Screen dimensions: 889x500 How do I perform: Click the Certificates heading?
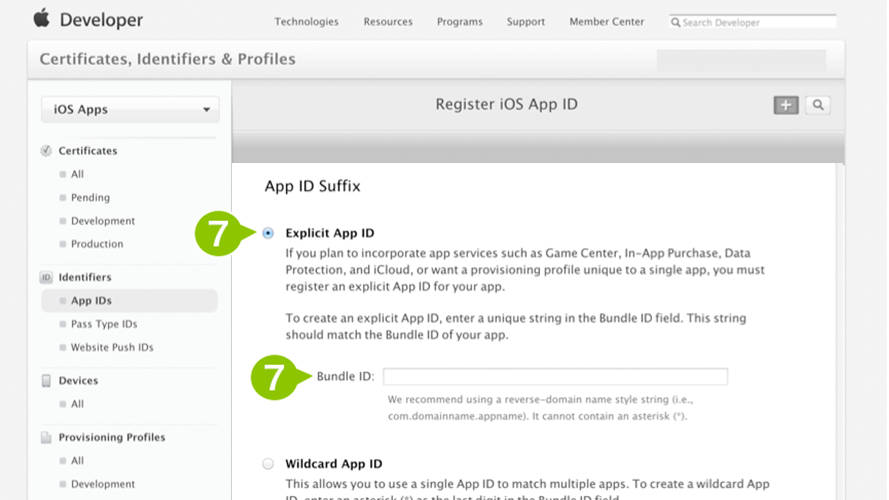point(88,151)
